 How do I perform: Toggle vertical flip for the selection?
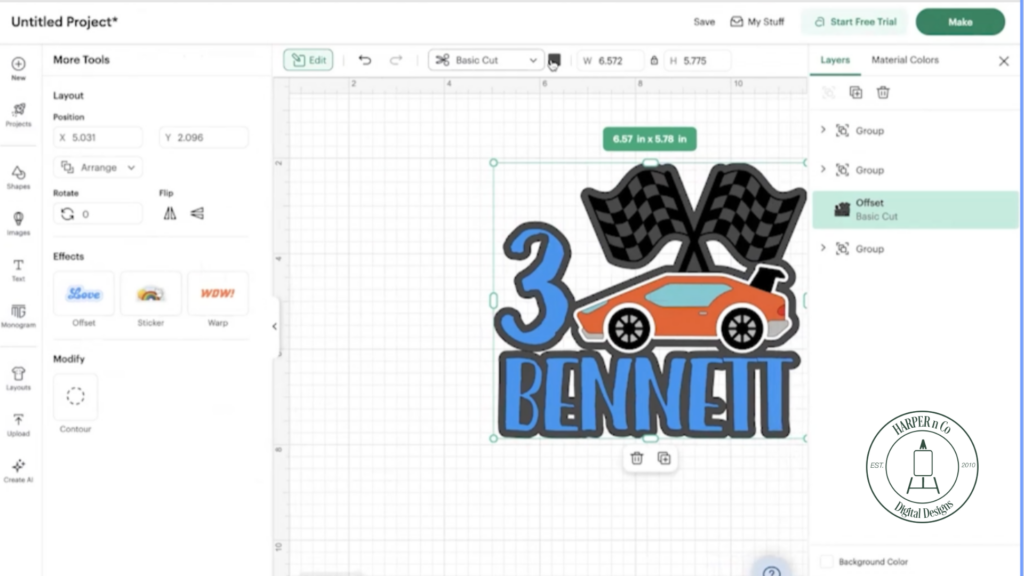[x=196, y=212]
